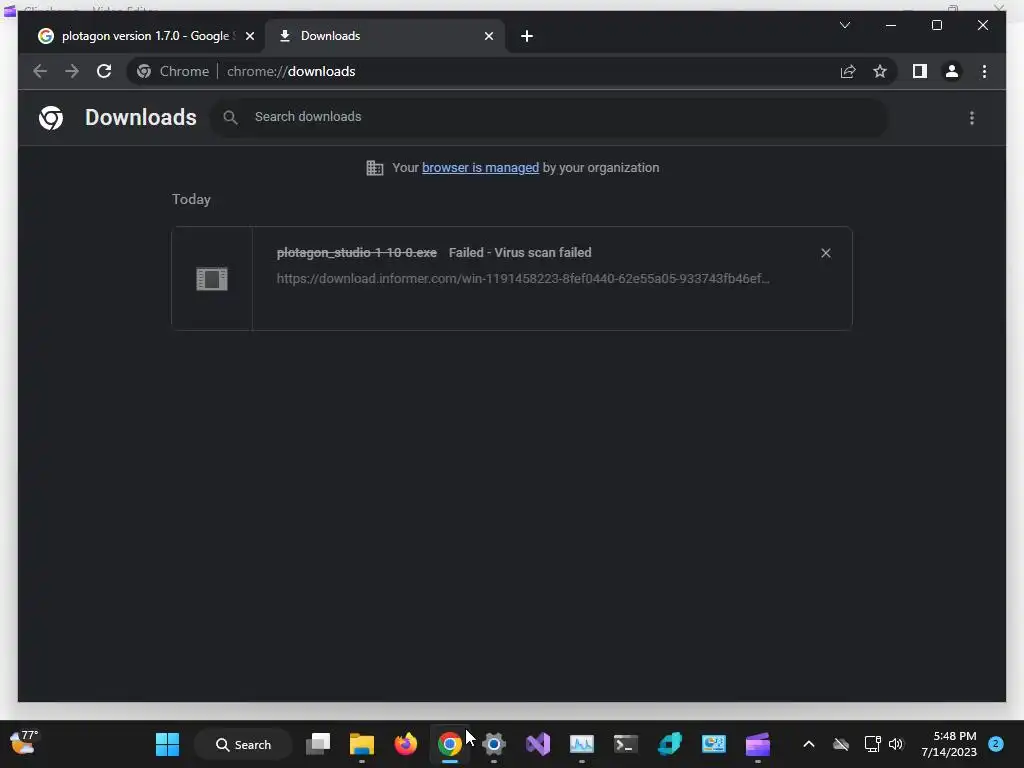Click the search magnifier icon in Downloads
Screen dimensions: 1024x768
230,118
